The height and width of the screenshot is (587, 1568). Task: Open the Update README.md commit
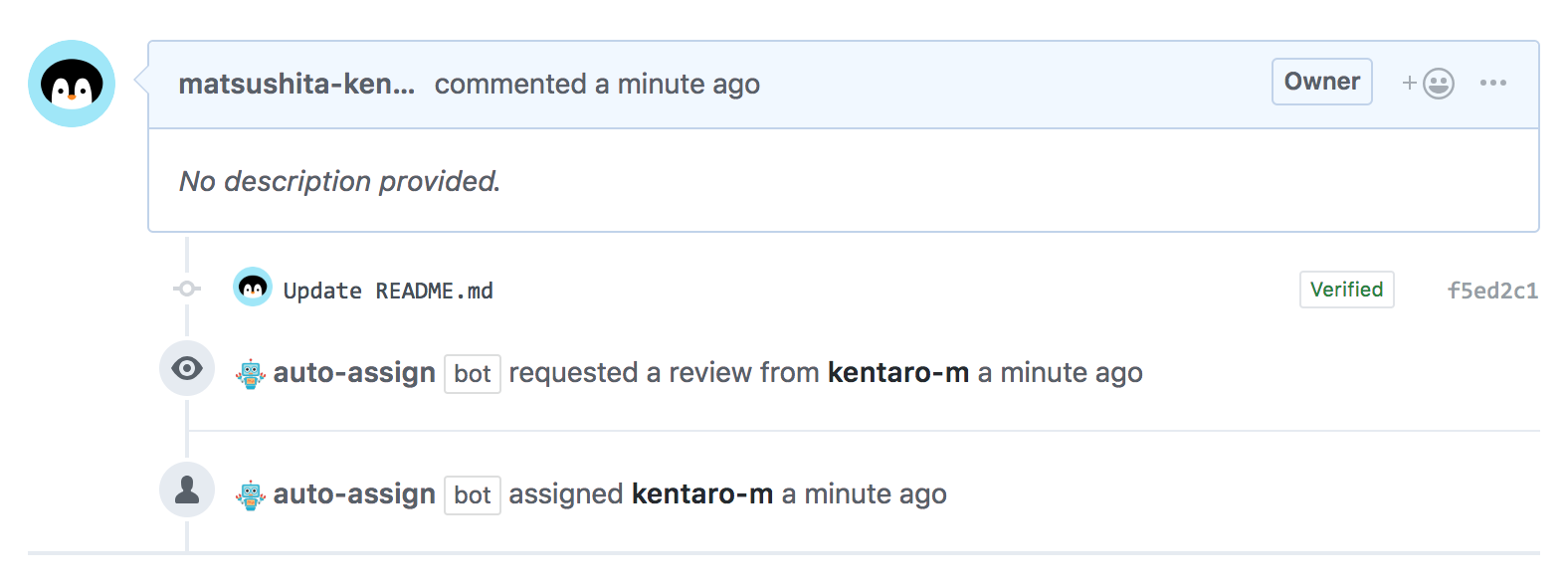click(388, 291)
